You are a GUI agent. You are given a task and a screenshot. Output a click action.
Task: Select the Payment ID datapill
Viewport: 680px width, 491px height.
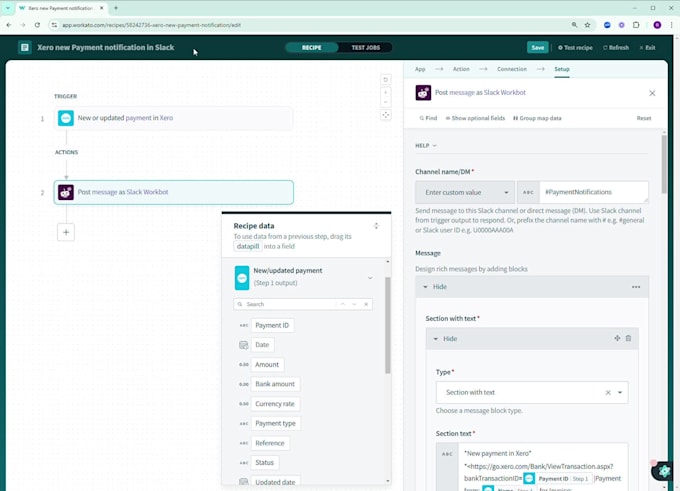pos(272,325)
